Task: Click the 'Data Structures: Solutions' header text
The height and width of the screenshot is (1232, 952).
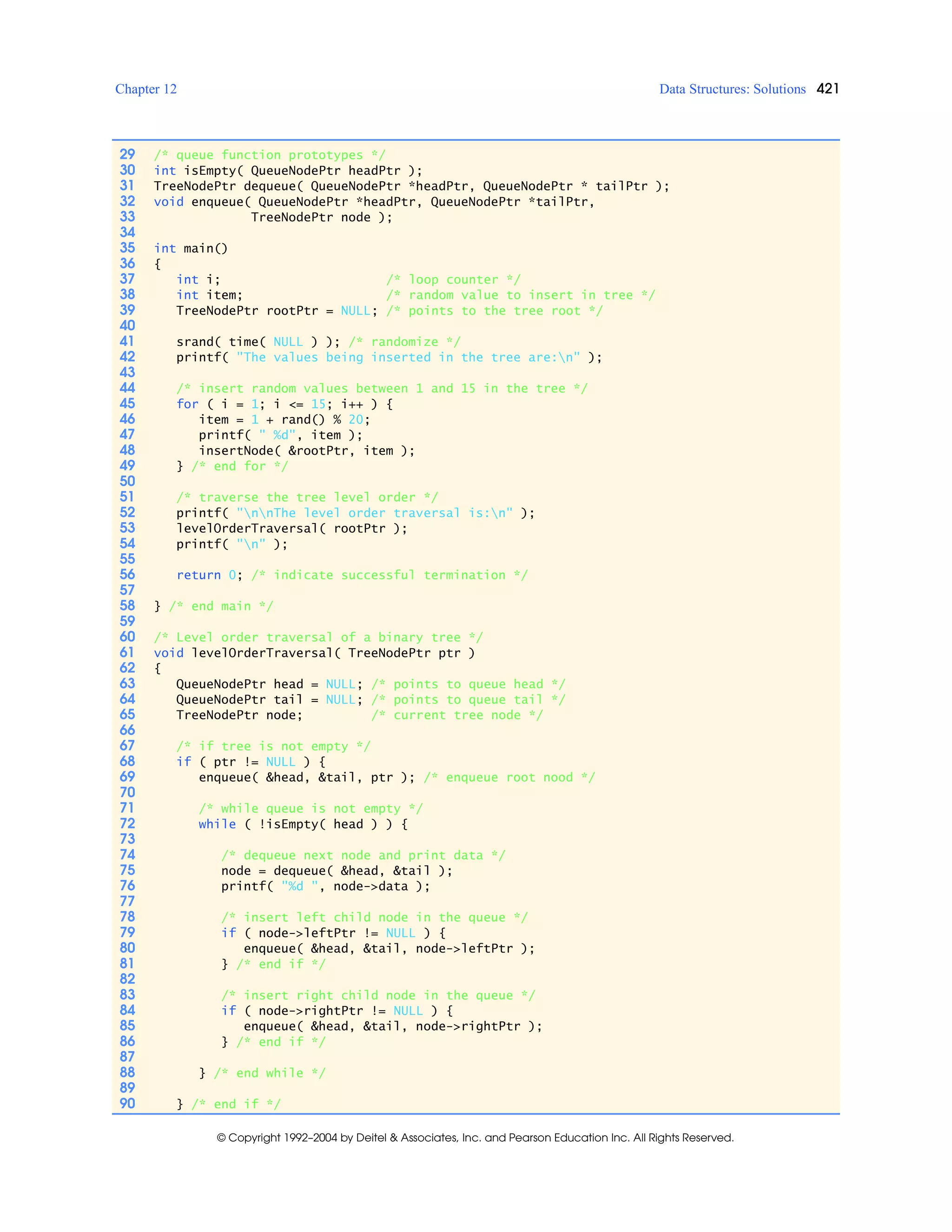Action: point(732,89)
